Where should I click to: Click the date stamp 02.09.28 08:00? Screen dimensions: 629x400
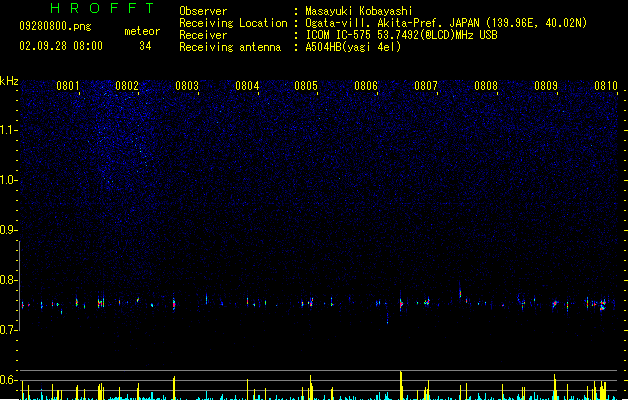coord(61,46)
